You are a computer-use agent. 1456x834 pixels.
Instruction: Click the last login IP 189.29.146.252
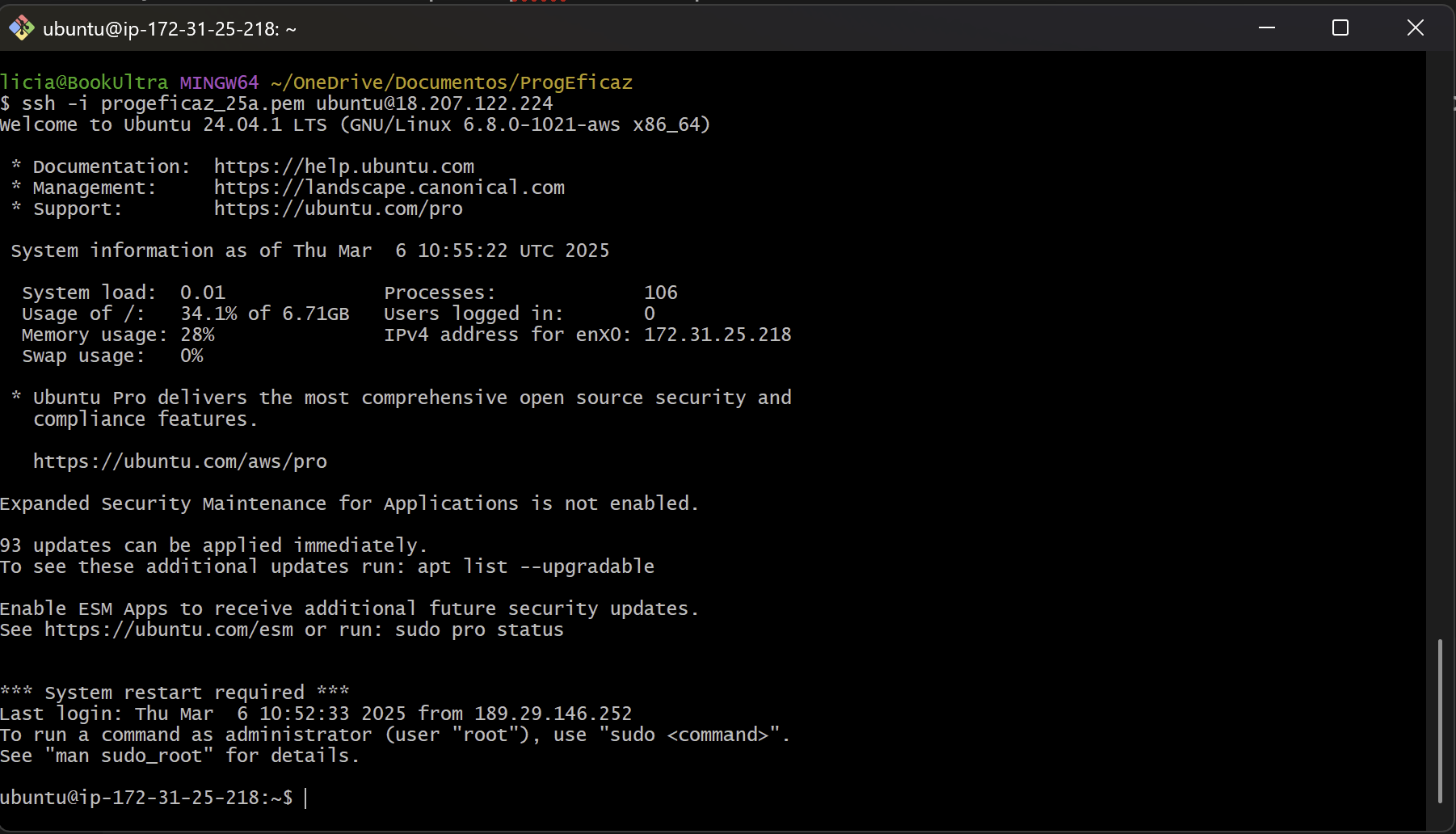coord(553,714)
